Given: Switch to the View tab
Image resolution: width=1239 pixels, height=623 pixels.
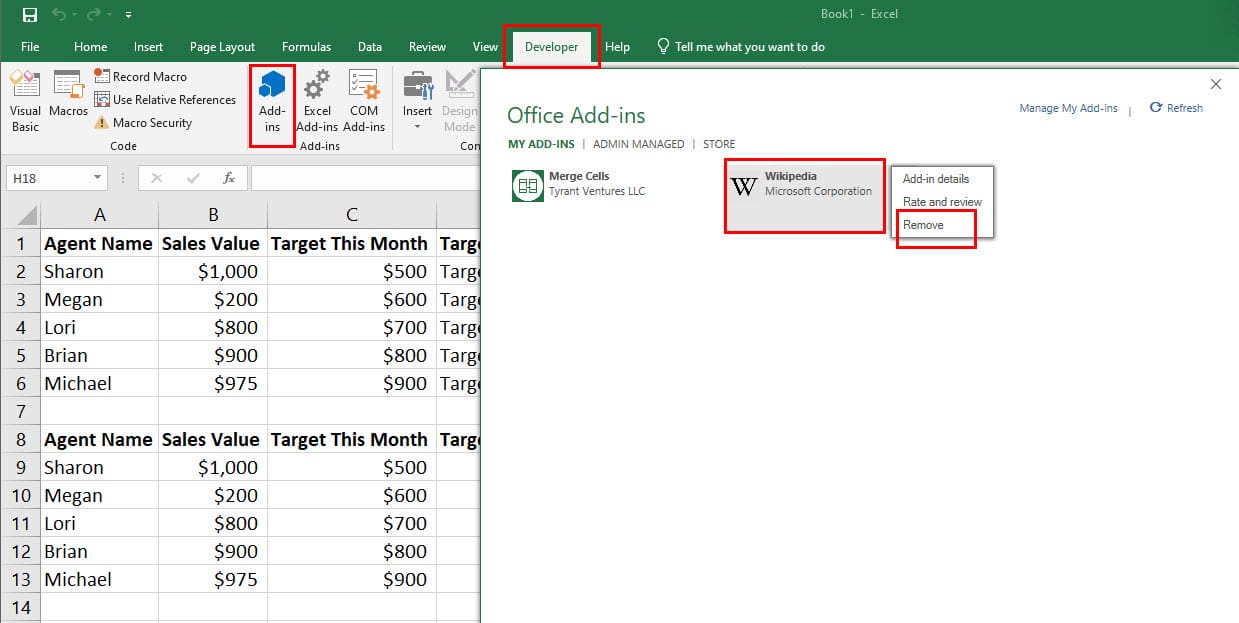Looking at the screenshot, I should click(x=485, y=47).
